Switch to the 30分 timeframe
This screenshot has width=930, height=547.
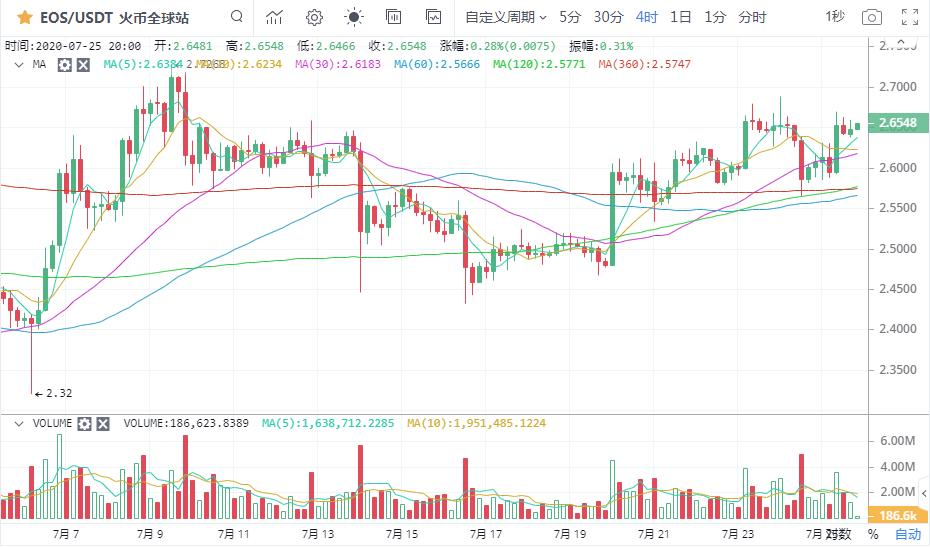608,17
